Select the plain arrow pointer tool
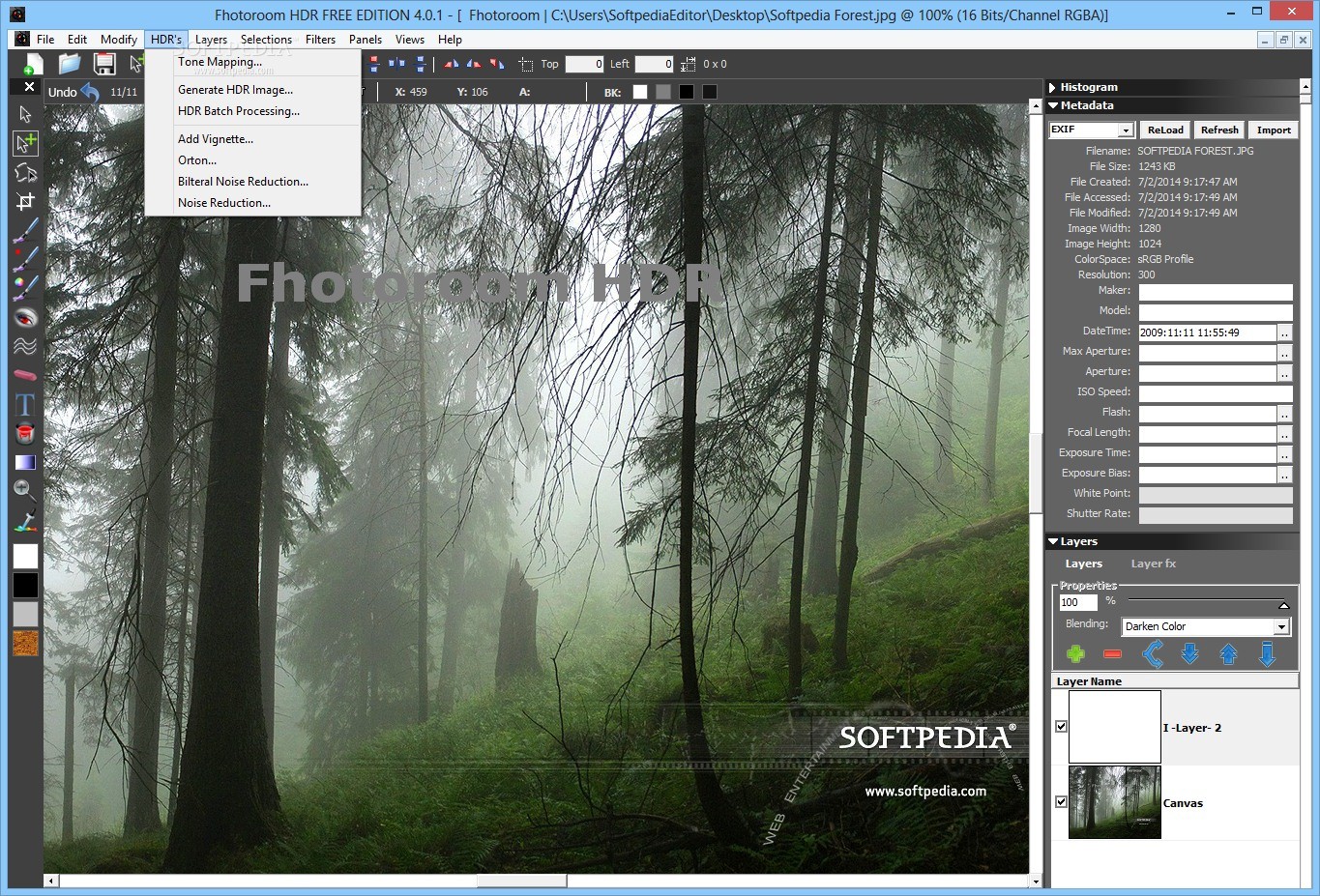Viewport: 1320px width, 896px height. tap(25, 114)
